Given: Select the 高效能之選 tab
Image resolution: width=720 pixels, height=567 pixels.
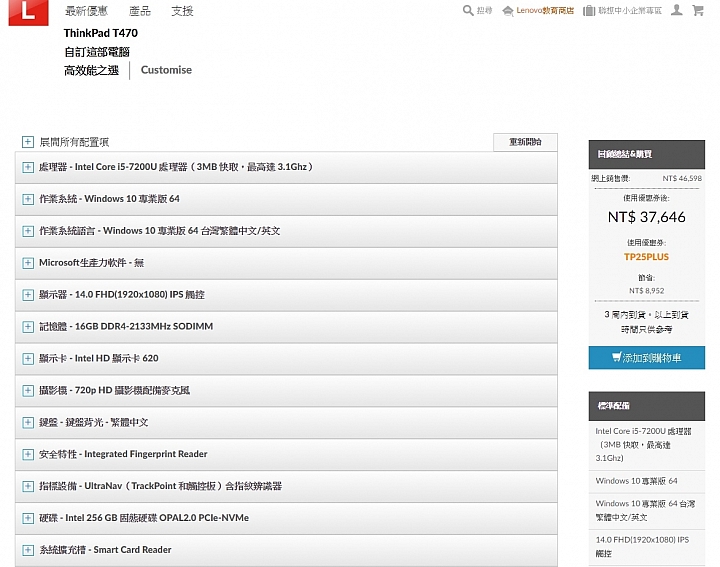Looking at the screenshot, I should (91, 70).
